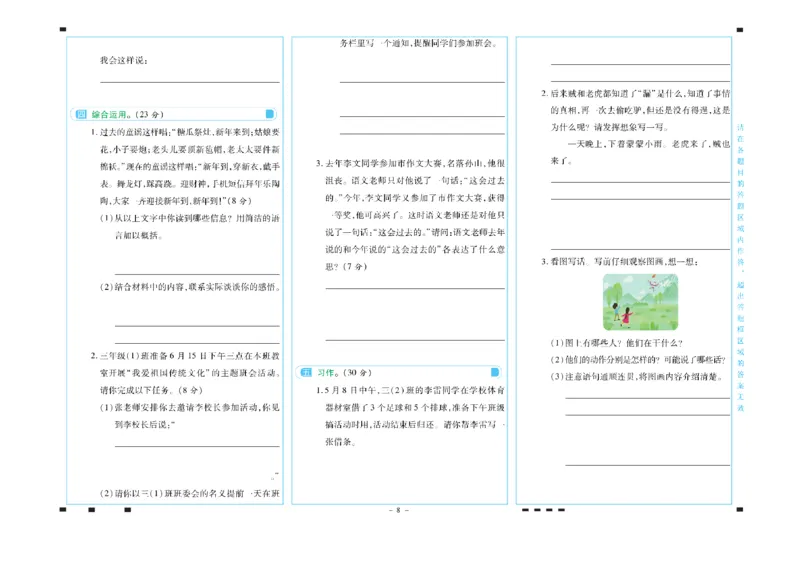
Task: Click line (2)请你以三(1)班班委会的名义
Action: pyautogui.click(x=190, y=493)
